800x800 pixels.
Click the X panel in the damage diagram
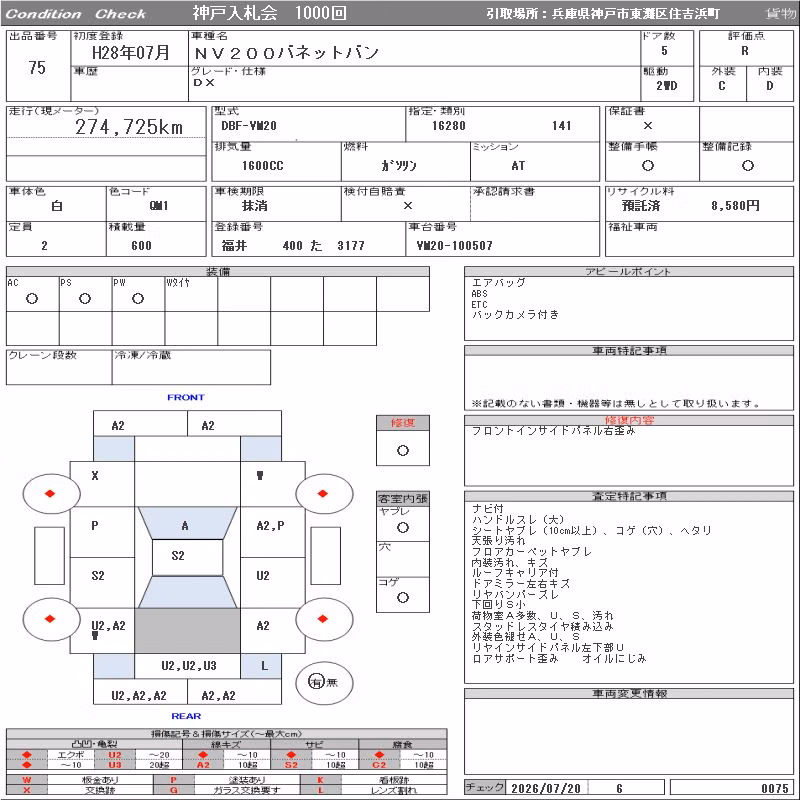102,484
